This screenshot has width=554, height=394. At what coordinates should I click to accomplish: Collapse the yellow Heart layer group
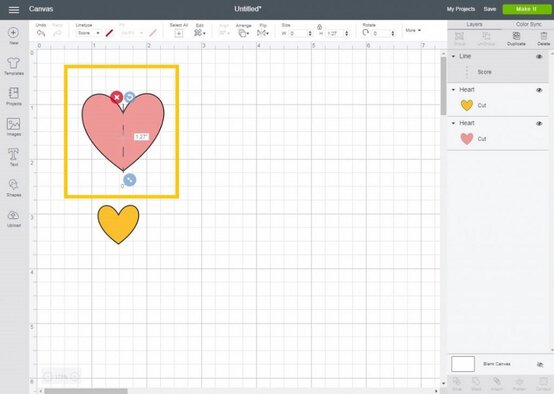click(x=453, y=90)
